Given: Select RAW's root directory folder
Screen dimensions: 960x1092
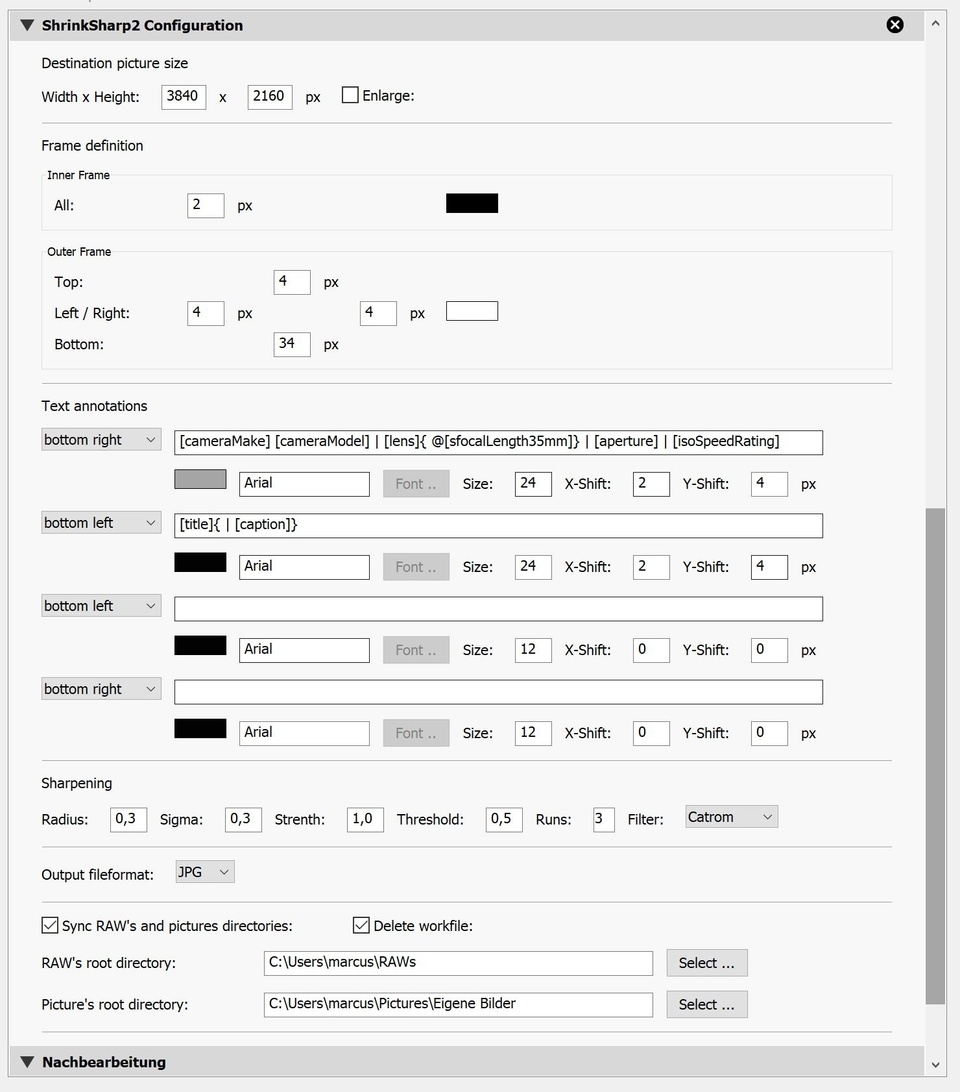Looking at the screenshot, I should (x=706, y=963).
